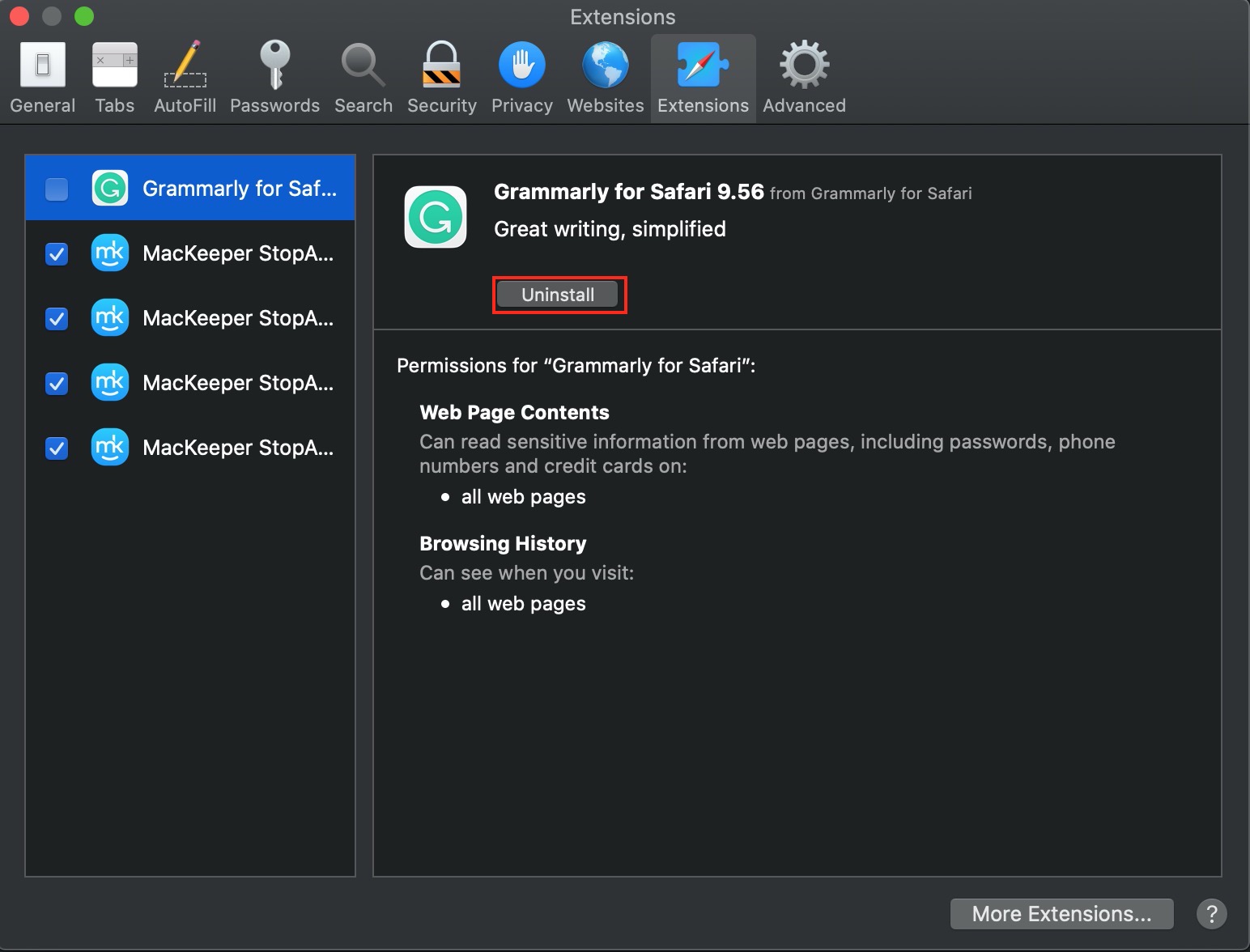Select the Extensions puzzle-piece pane
The height and width of the screenshot is (952, 1250).
(x=703, y=79)
